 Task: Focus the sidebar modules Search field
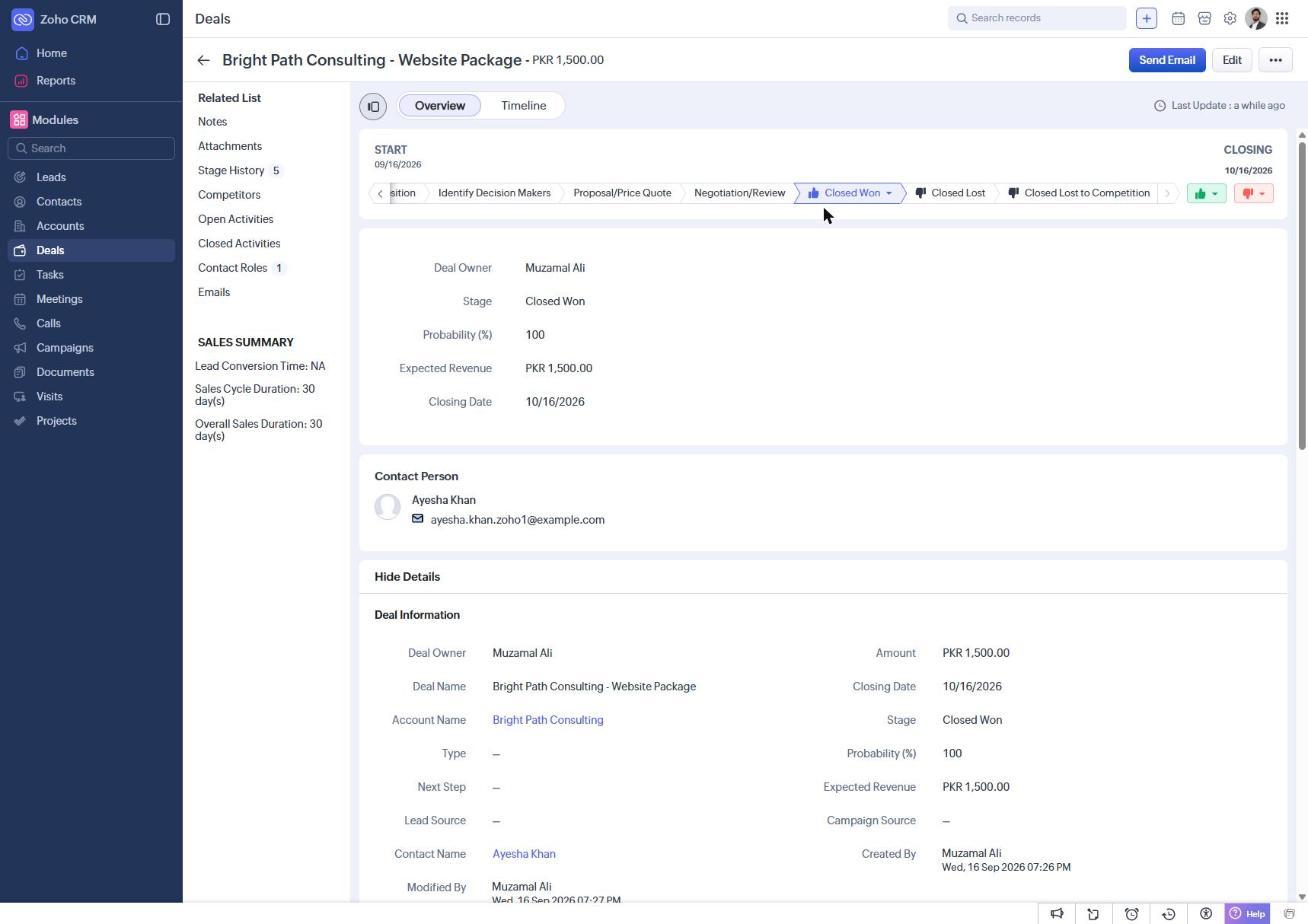click(x=91, y=148)
